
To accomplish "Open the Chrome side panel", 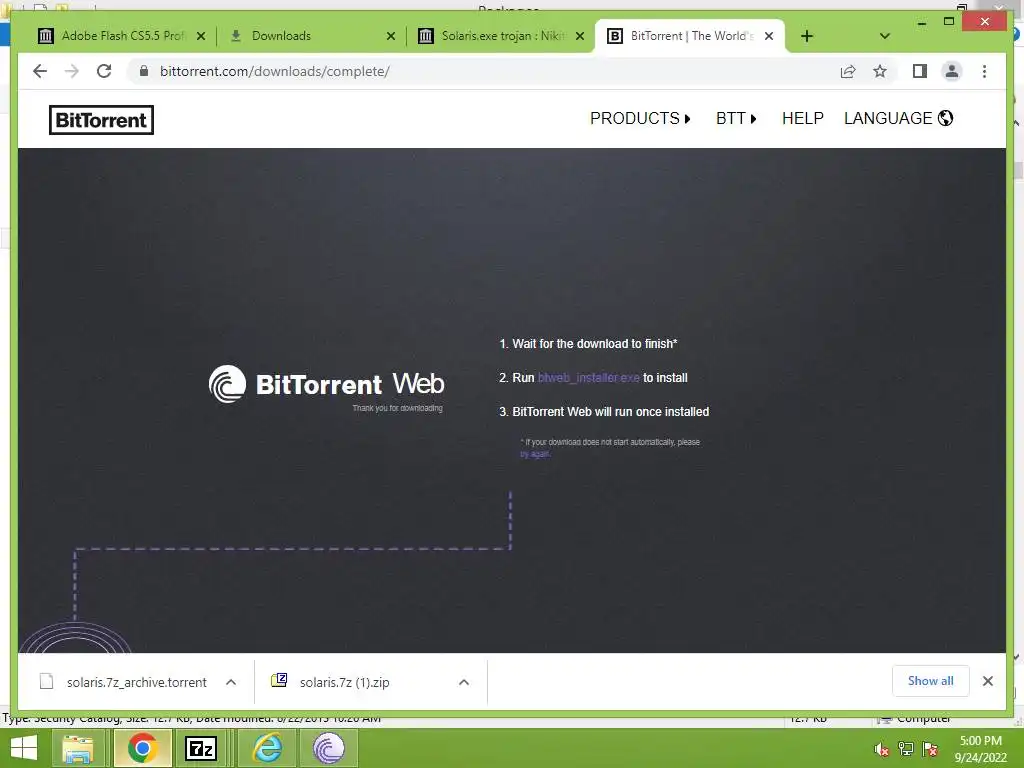I will (x=920, y=71).
